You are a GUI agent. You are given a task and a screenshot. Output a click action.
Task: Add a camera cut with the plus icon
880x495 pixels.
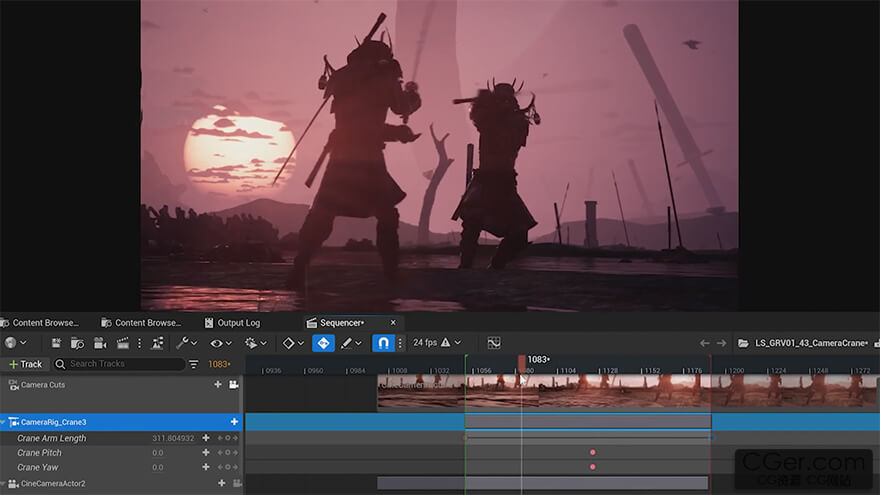coord(218,384)
